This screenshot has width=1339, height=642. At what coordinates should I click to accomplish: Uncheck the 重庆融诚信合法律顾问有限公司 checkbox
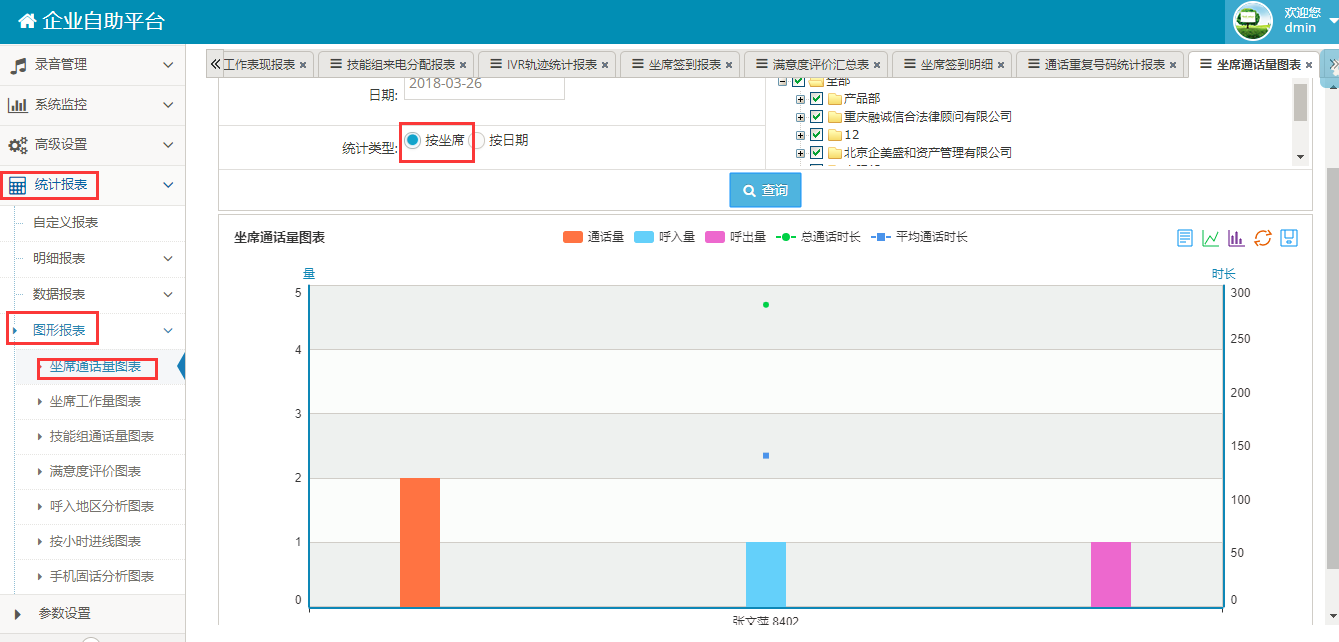(x=816, y=117)
